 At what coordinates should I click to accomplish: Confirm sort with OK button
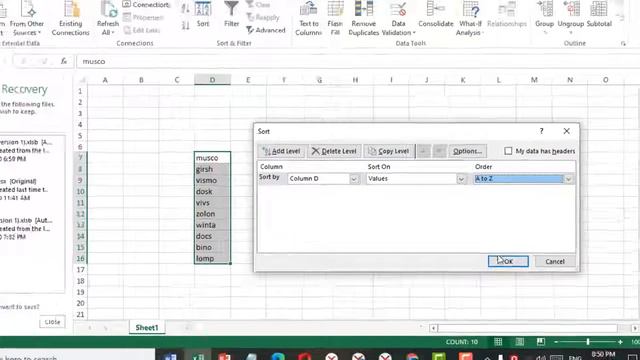(508, 261)
